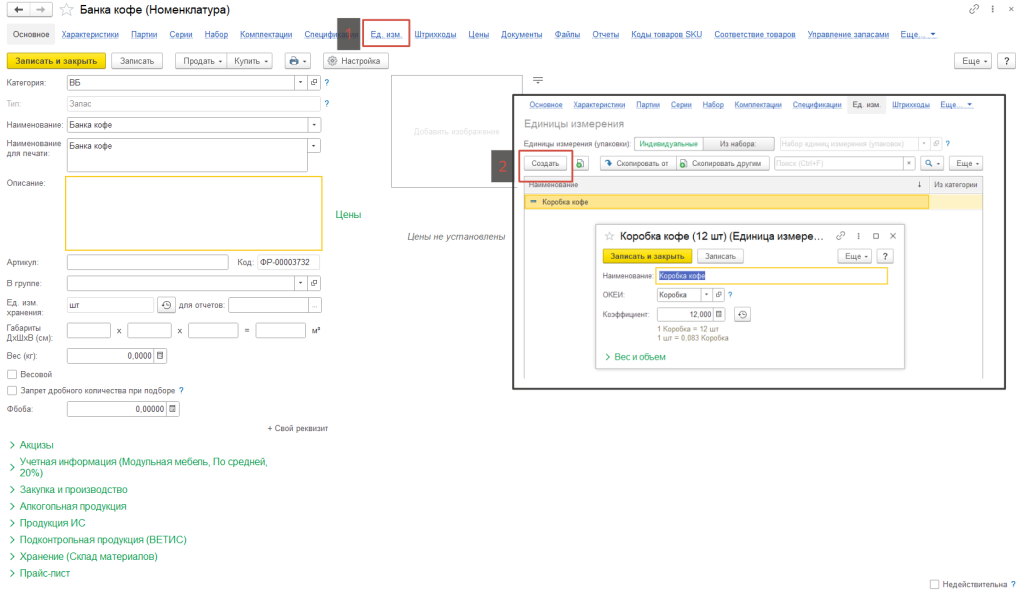
Task: Open the ОКЕИ dropdown list
Action: pyautogui.click(x=707, y=295)
